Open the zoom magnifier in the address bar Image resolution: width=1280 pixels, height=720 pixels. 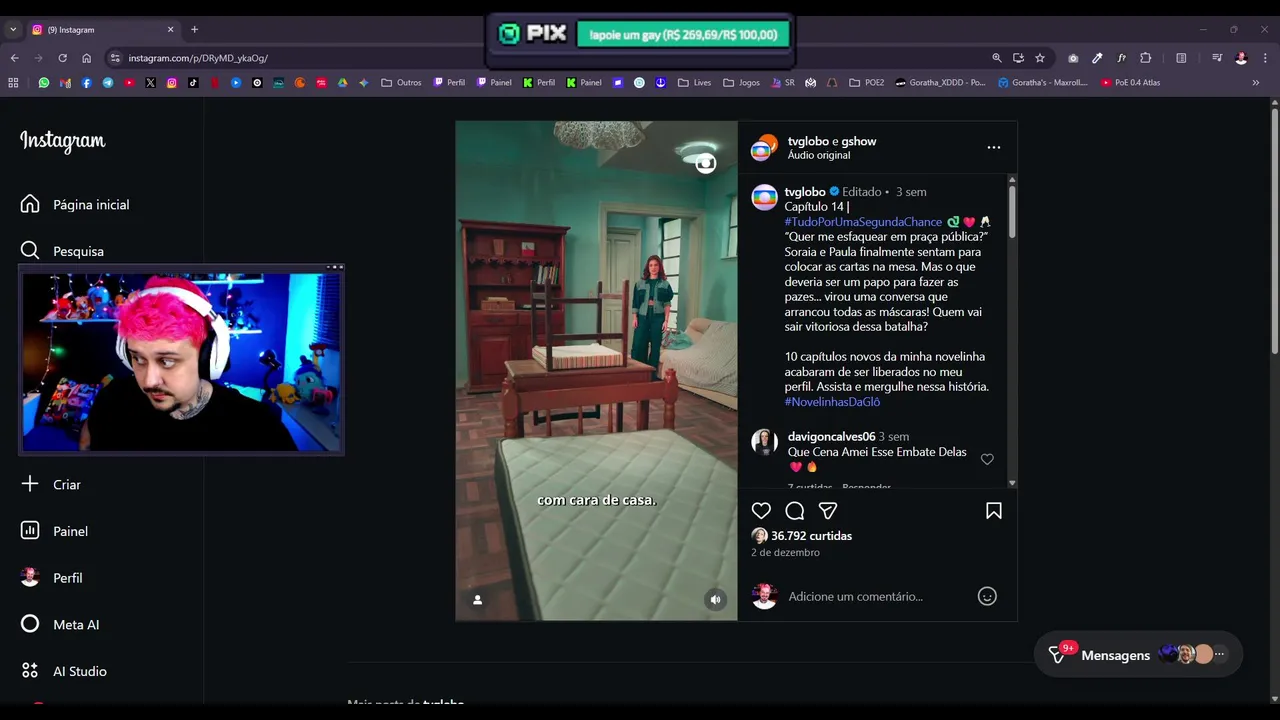(997, 58)
